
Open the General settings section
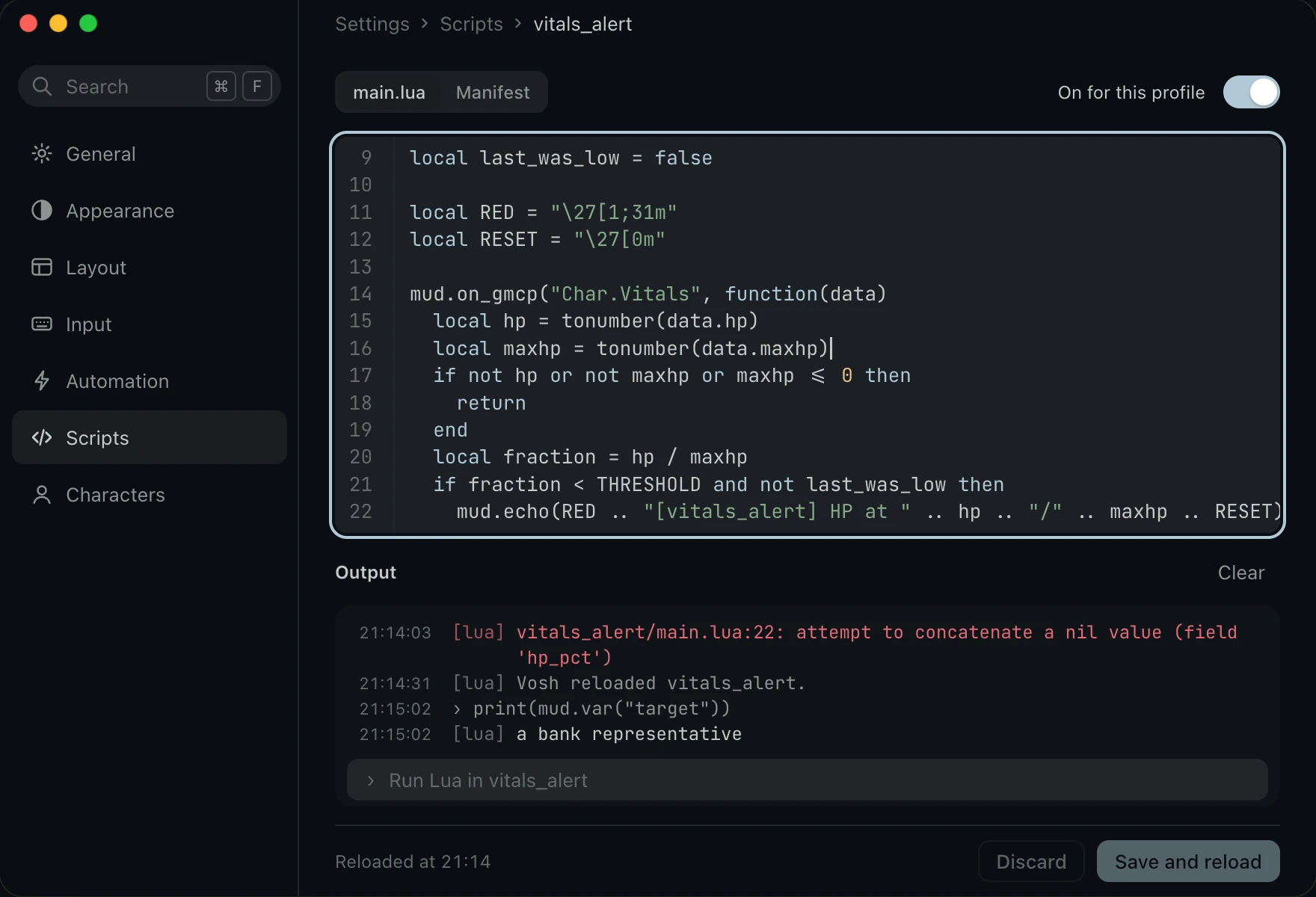pos(150,154)
